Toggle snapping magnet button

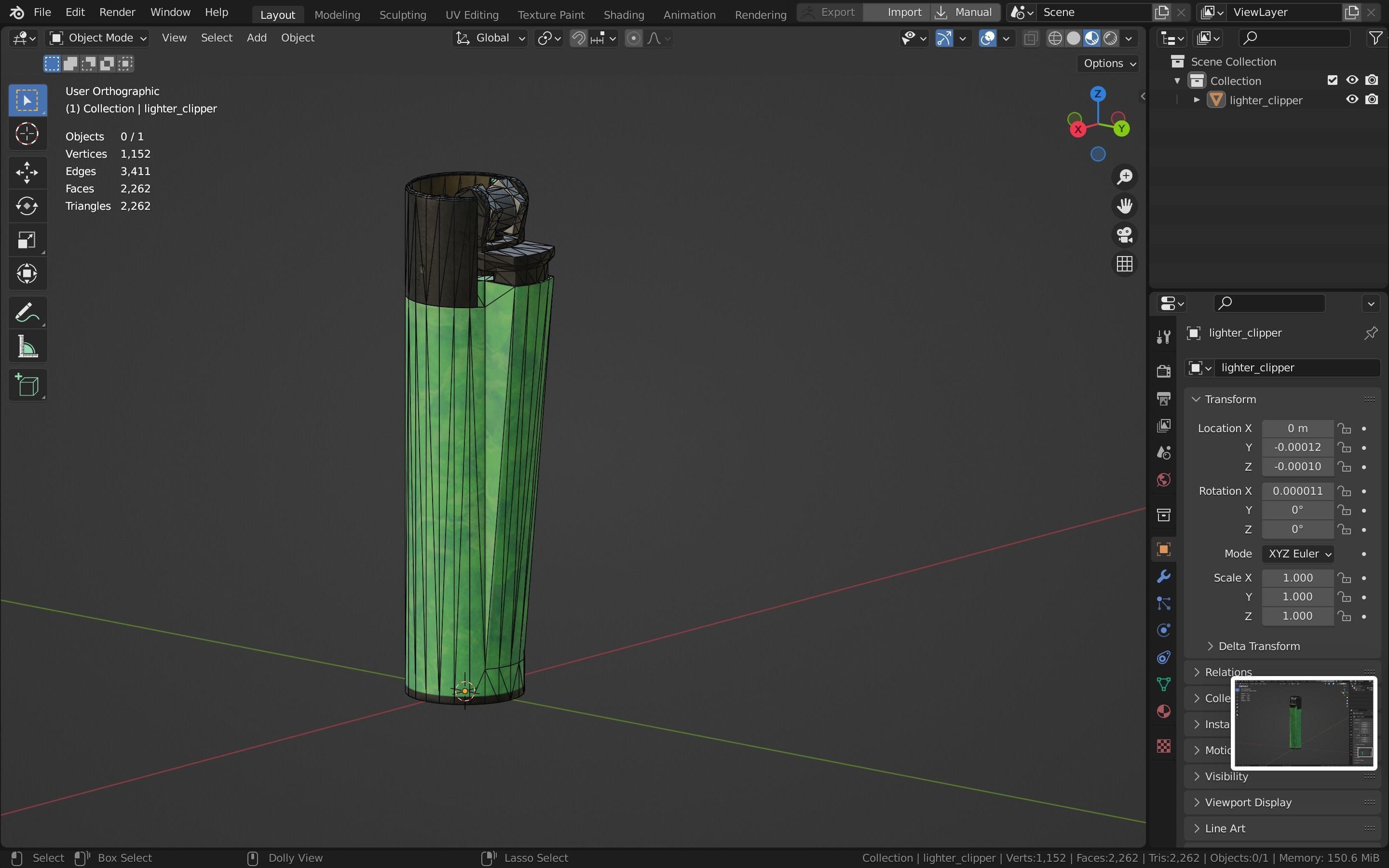click(579, 38)
